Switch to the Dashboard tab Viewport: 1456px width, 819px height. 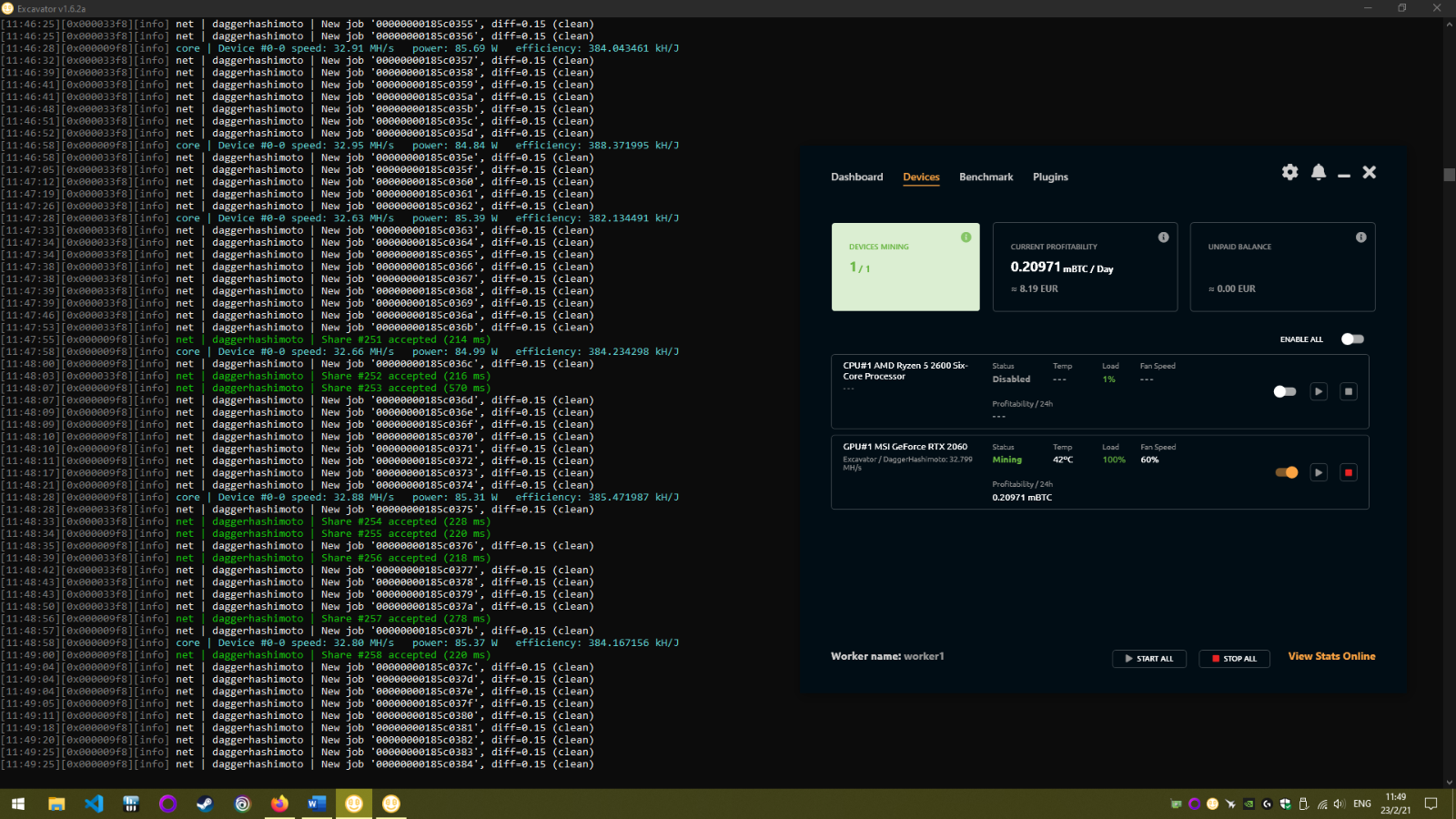[x=856, y=177]
